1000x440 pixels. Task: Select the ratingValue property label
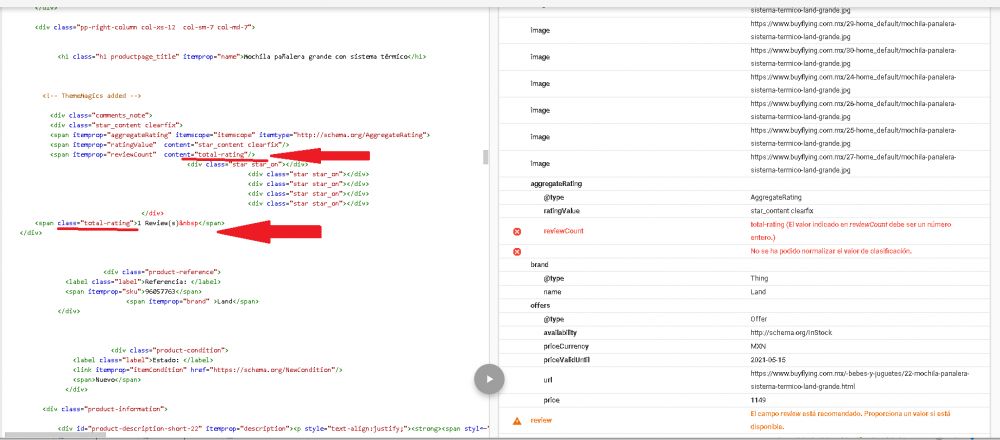click(x=561, y=210)
